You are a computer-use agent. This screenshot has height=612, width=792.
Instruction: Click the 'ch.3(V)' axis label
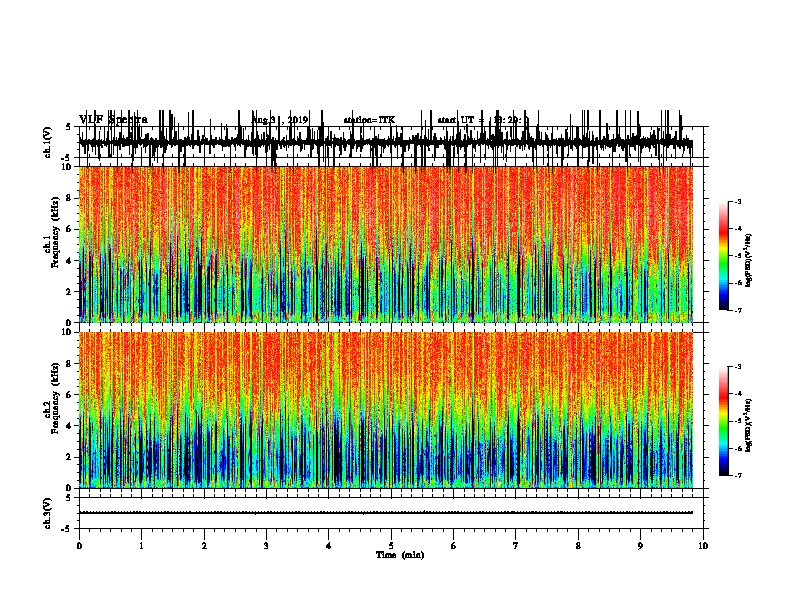[48, 513]
